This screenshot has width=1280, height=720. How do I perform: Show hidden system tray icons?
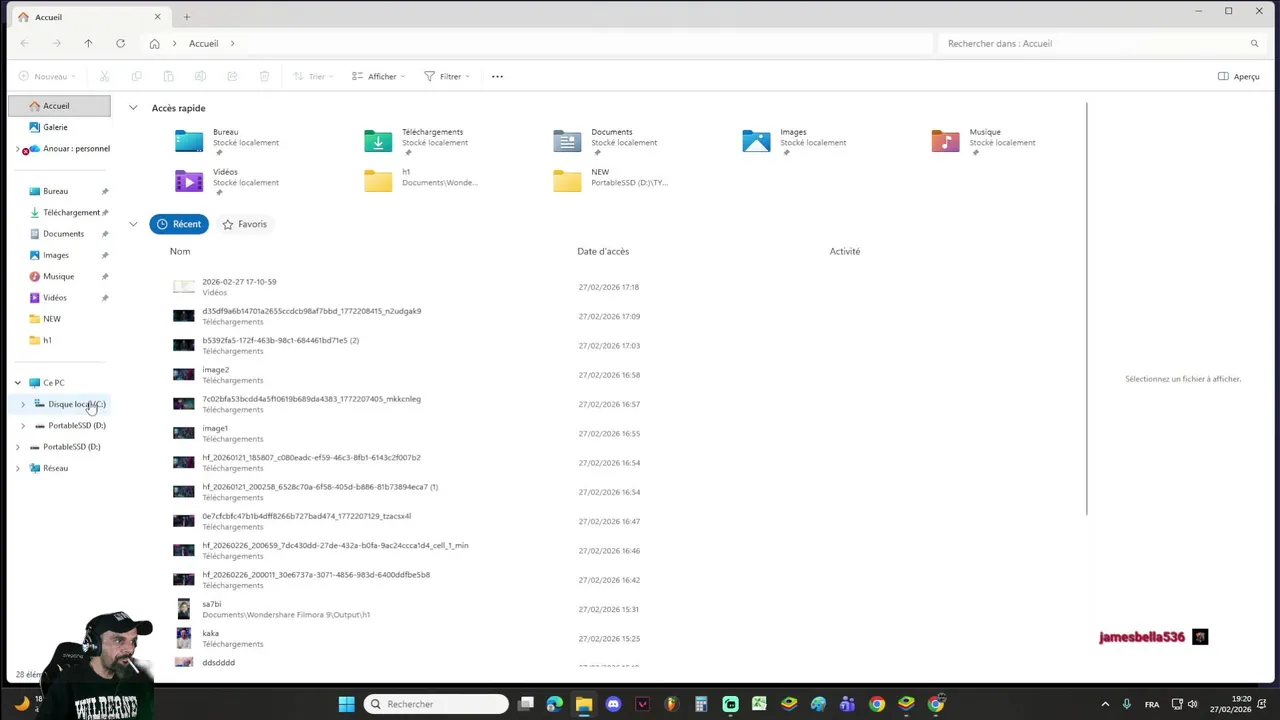1105,704
